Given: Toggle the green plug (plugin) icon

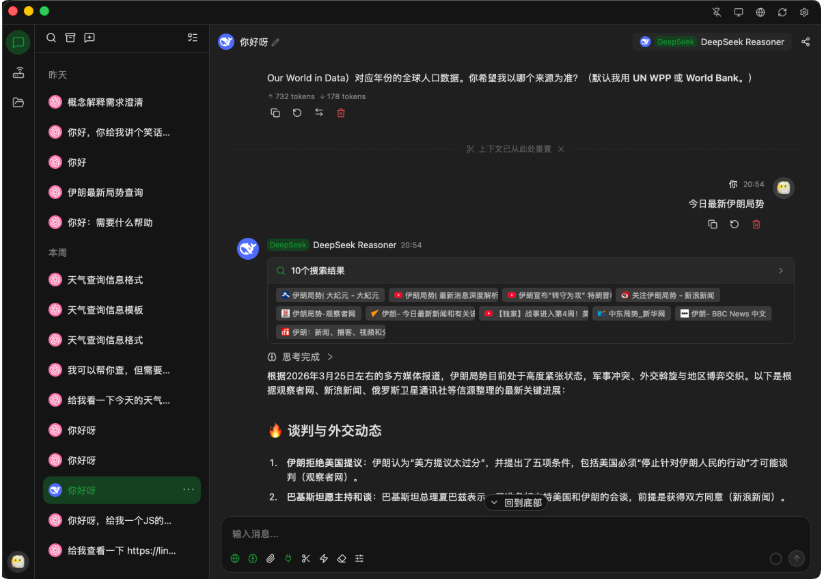Looking at the screenshot, I should (x=288, y=559).
